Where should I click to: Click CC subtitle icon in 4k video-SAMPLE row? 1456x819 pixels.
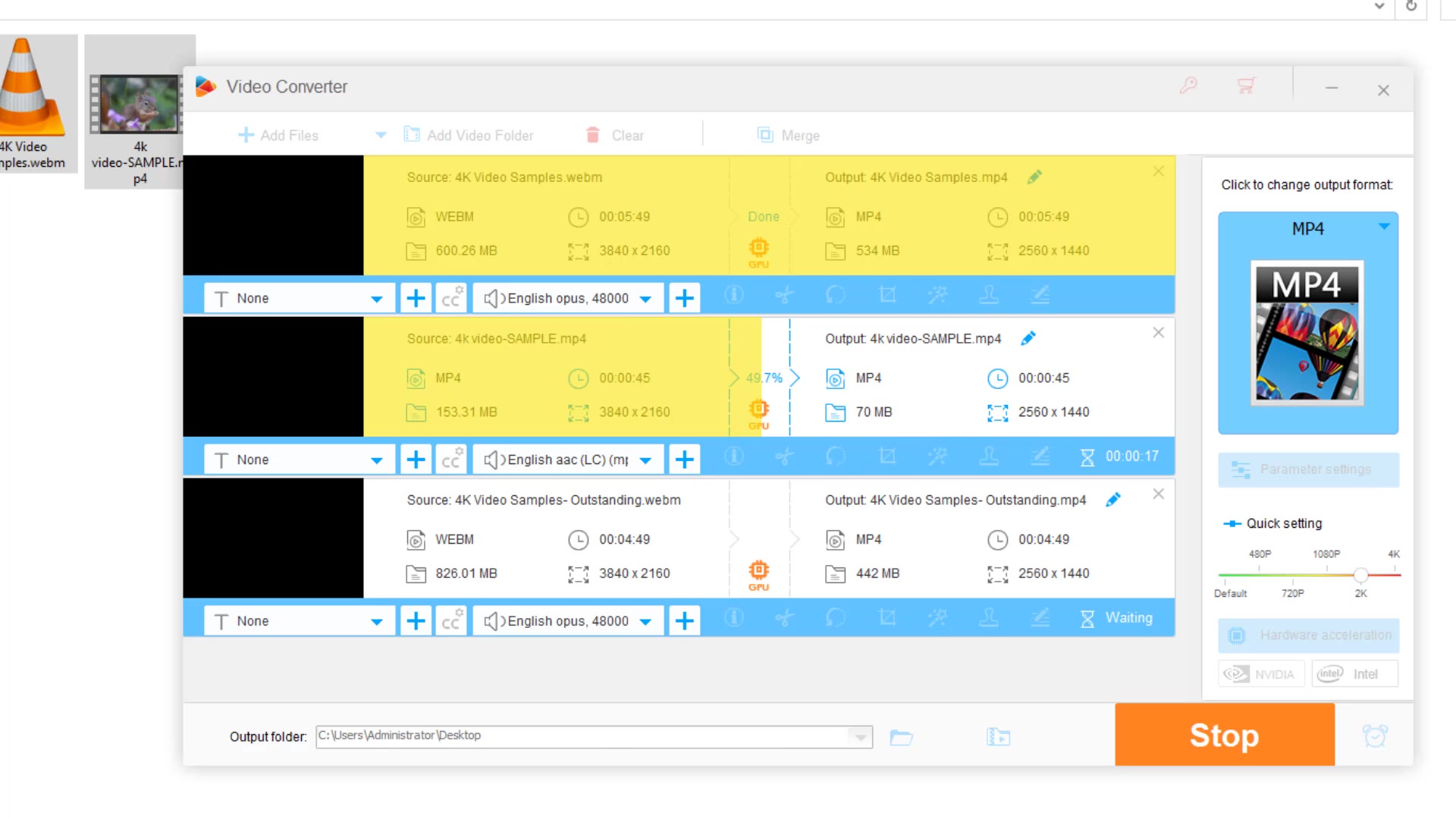coord(452,460)
